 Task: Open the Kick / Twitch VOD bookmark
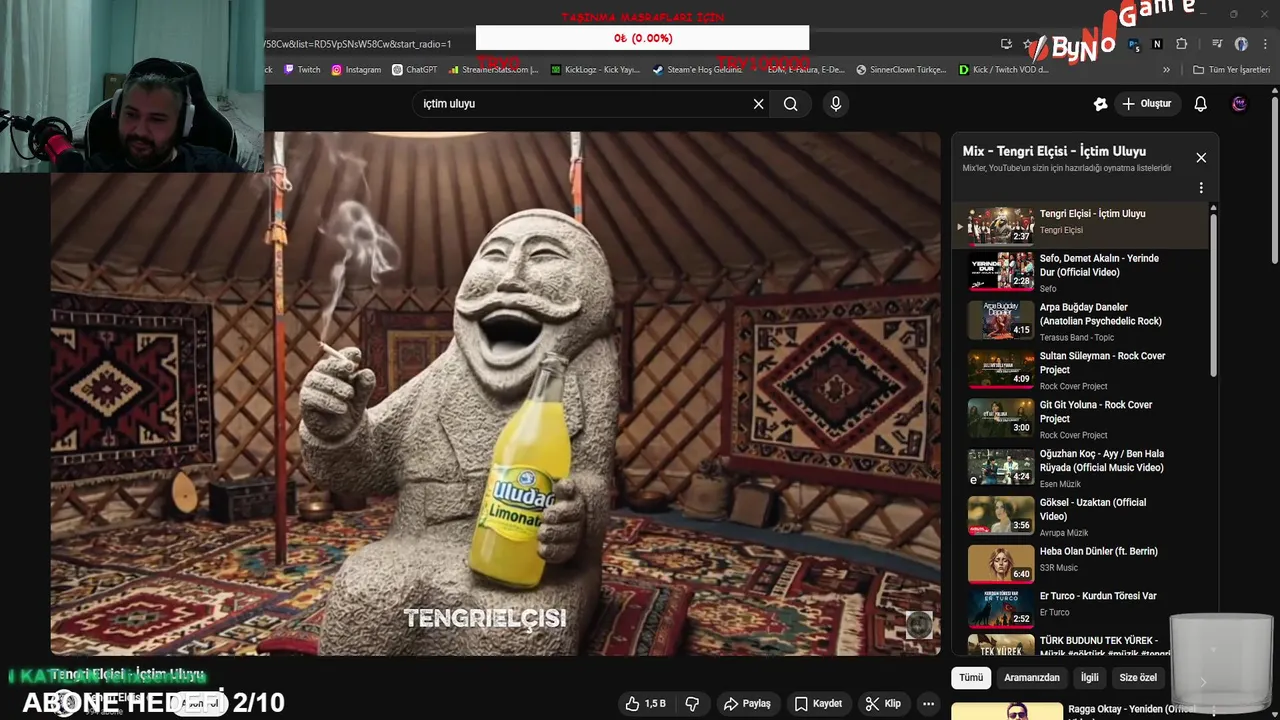pyautogui.click(x=1003, y=70)
